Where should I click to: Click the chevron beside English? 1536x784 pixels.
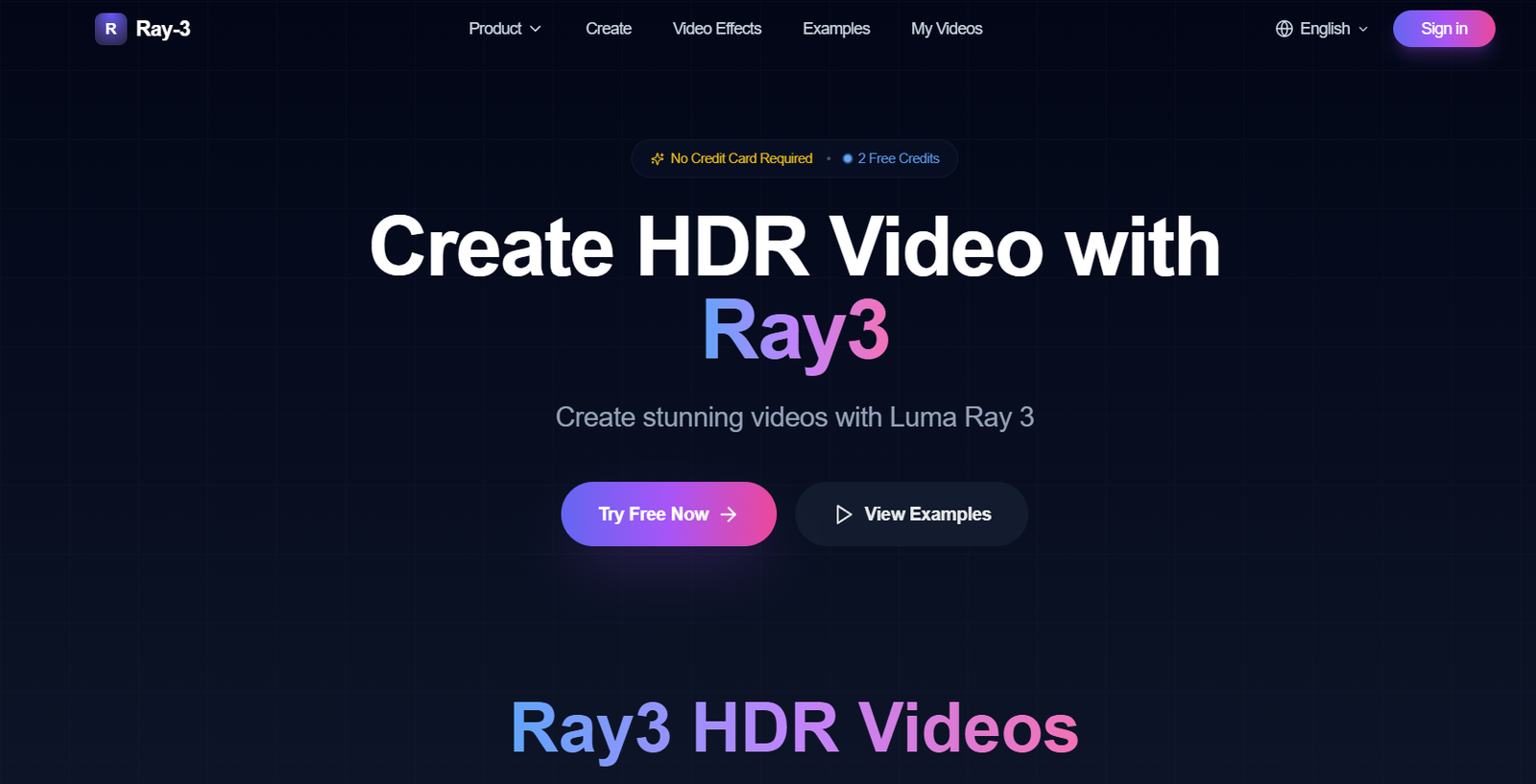pos(1363,29)
